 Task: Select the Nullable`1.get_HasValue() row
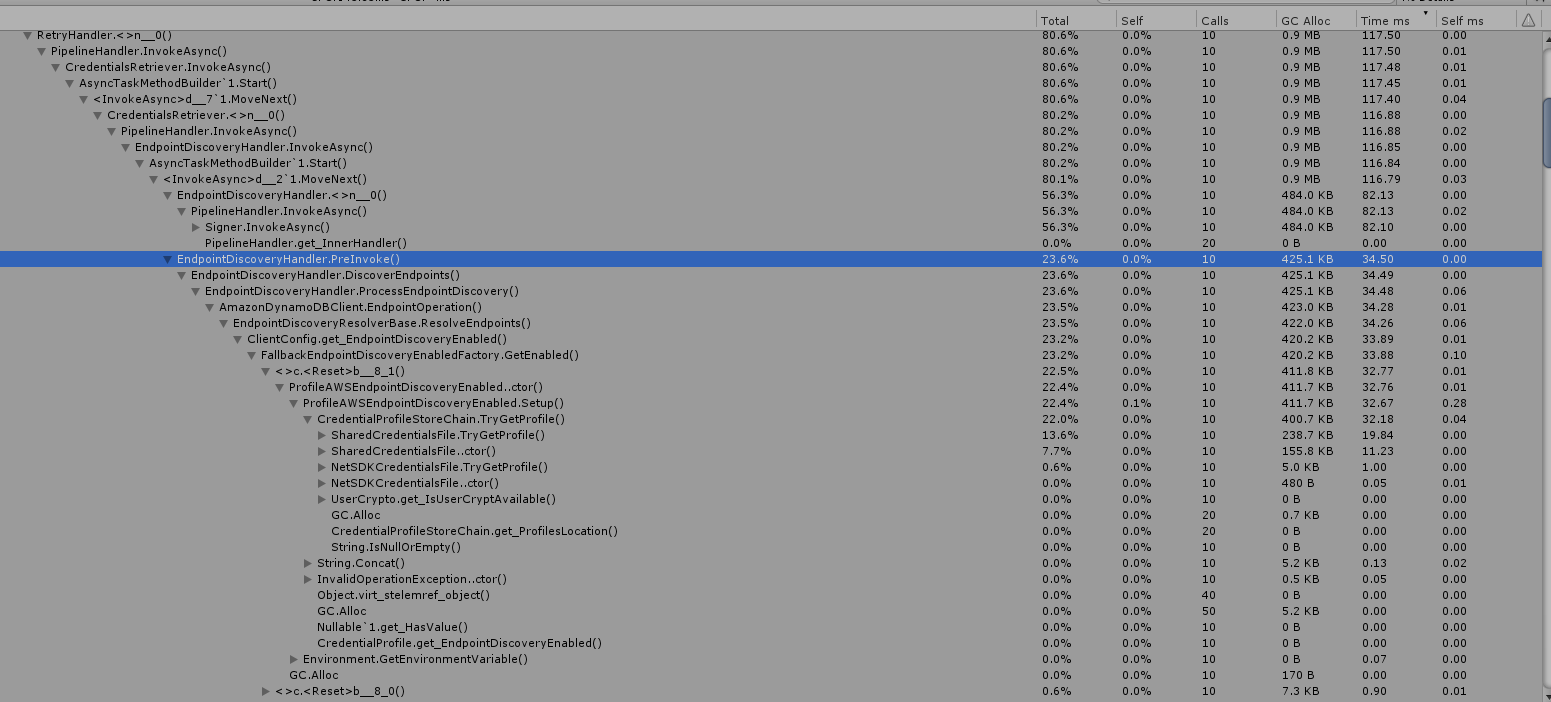tap(770, 627)
